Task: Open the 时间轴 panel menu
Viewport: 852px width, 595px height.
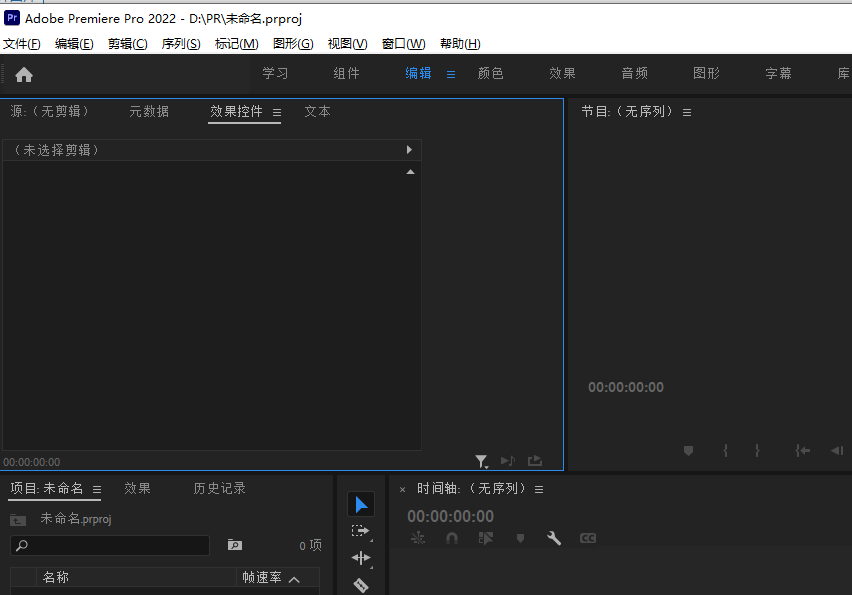Action: click(539, 490)
